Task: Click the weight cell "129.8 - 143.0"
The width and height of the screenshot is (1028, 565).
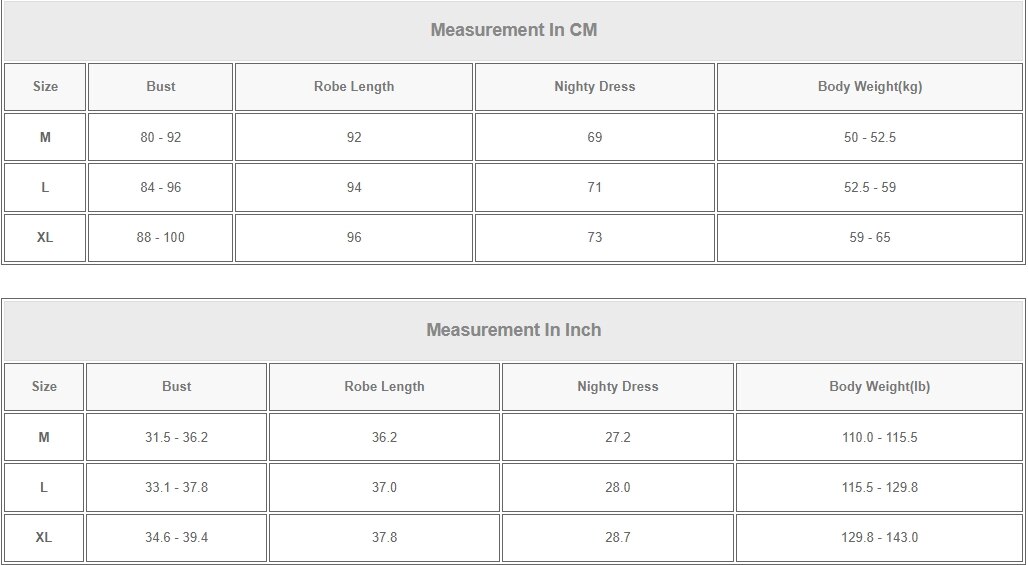Action: coord(879,537)
